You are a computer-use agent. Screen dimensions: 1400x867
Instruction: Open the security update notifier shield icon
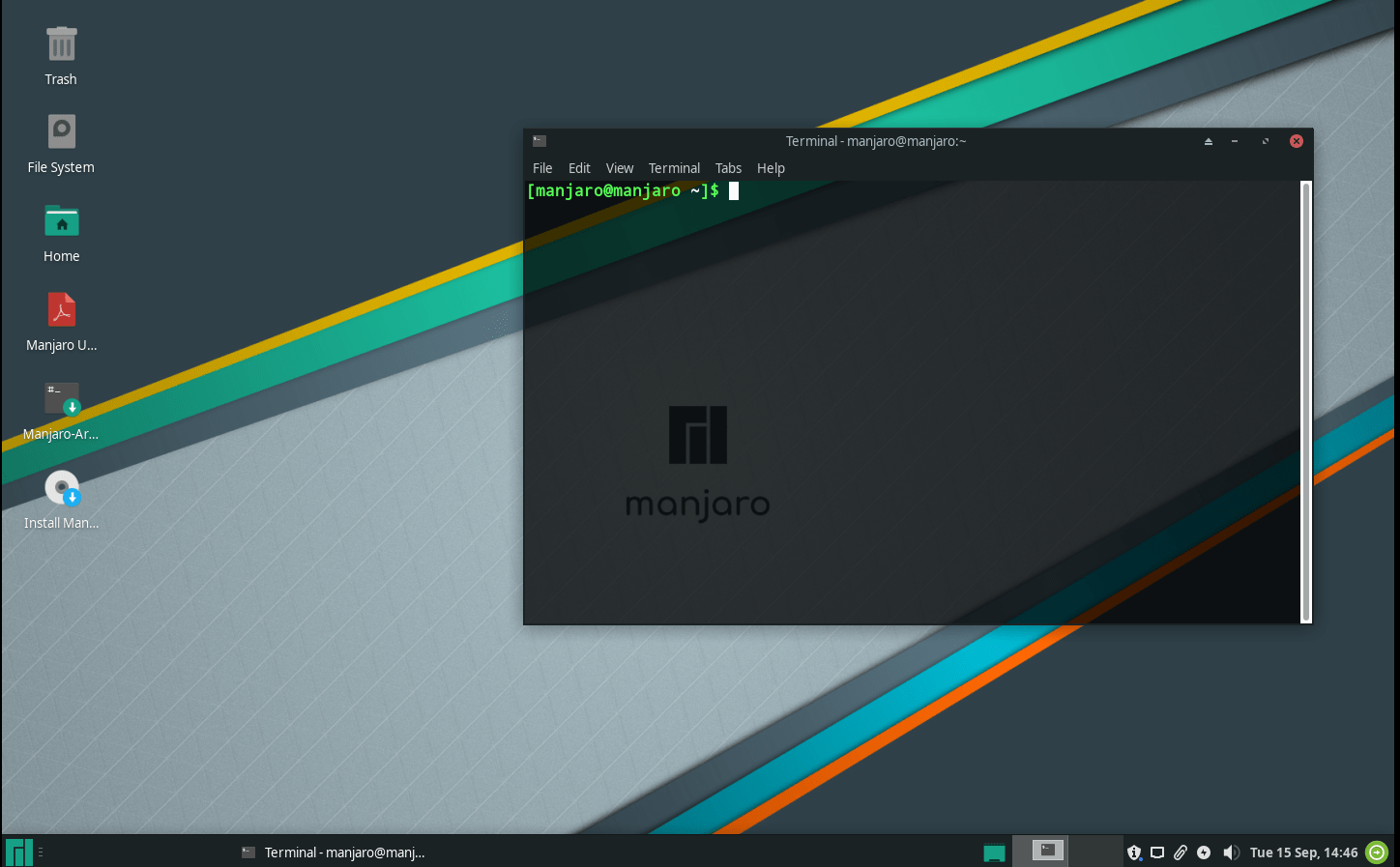pos(1134,853)
